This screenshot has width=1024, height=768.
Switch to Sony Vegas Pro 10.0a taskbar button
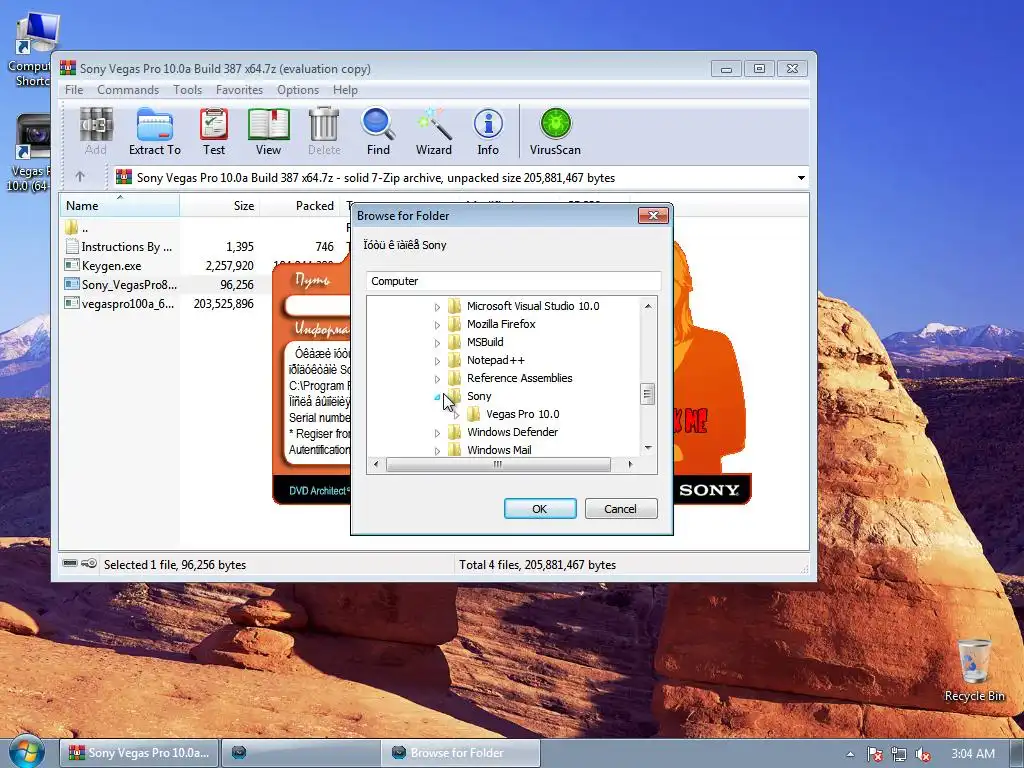tap(139, 753)
